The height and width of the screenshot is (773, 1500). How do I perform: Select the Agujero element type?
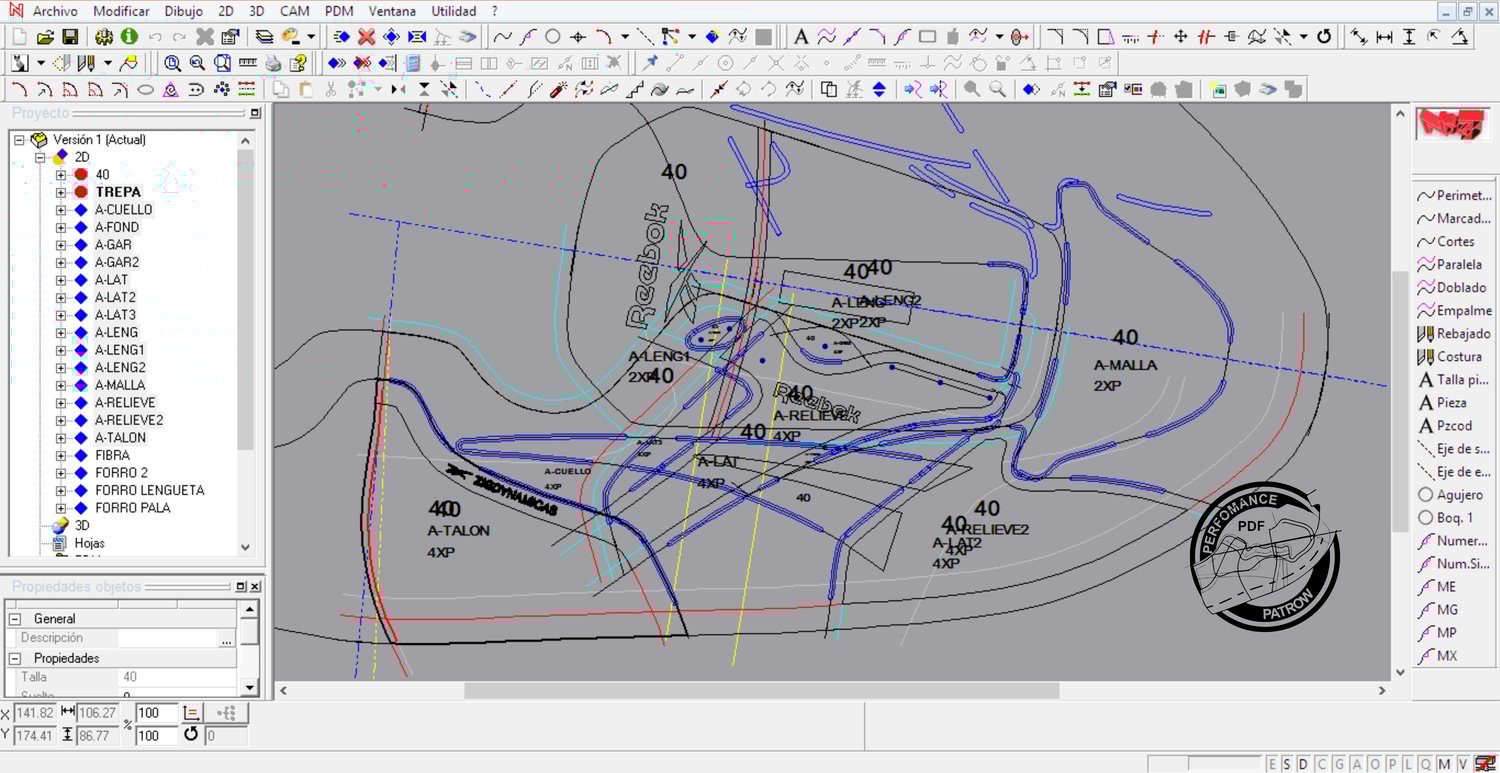pos(1452,495)
